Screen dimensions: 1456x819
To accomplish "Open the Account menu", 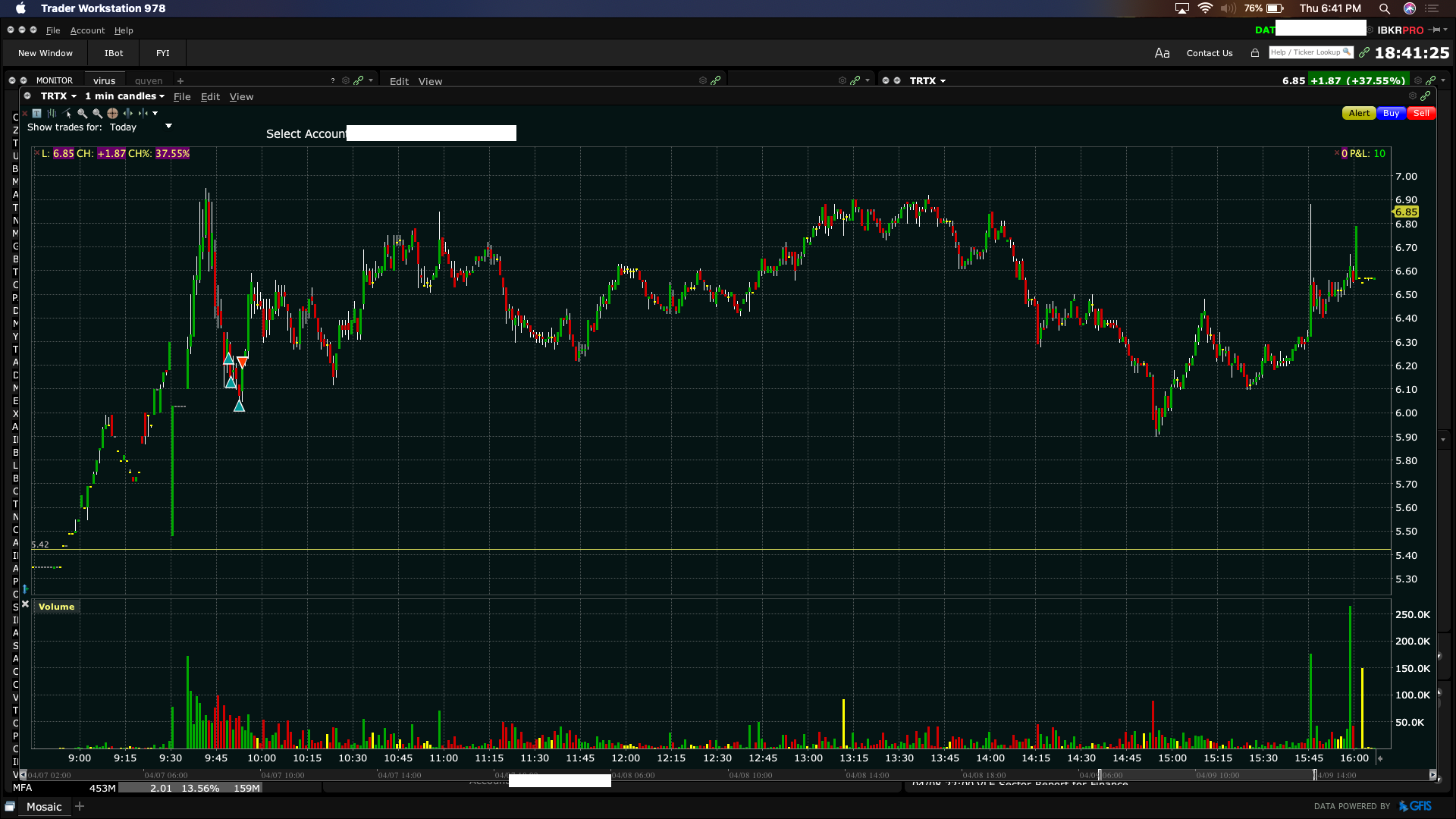I will (87, 30).
